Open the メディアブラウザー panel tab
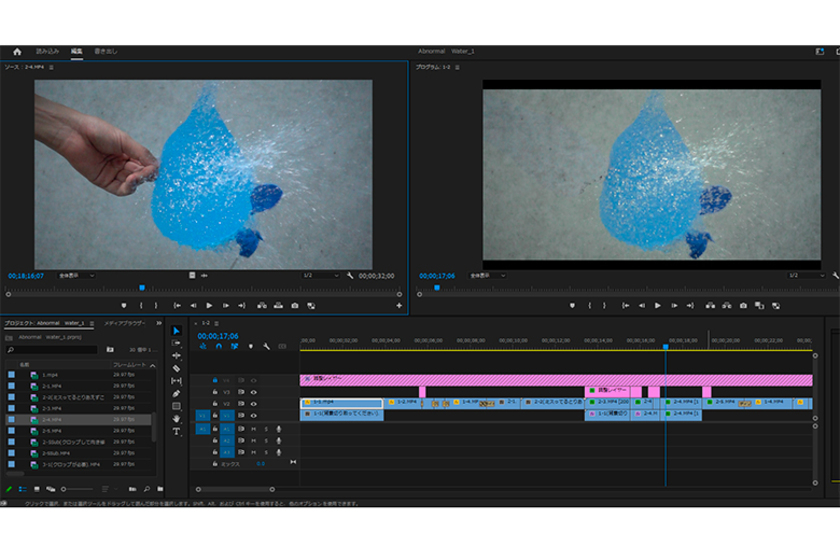The image size is (840, 560). [x=125, y=324]
